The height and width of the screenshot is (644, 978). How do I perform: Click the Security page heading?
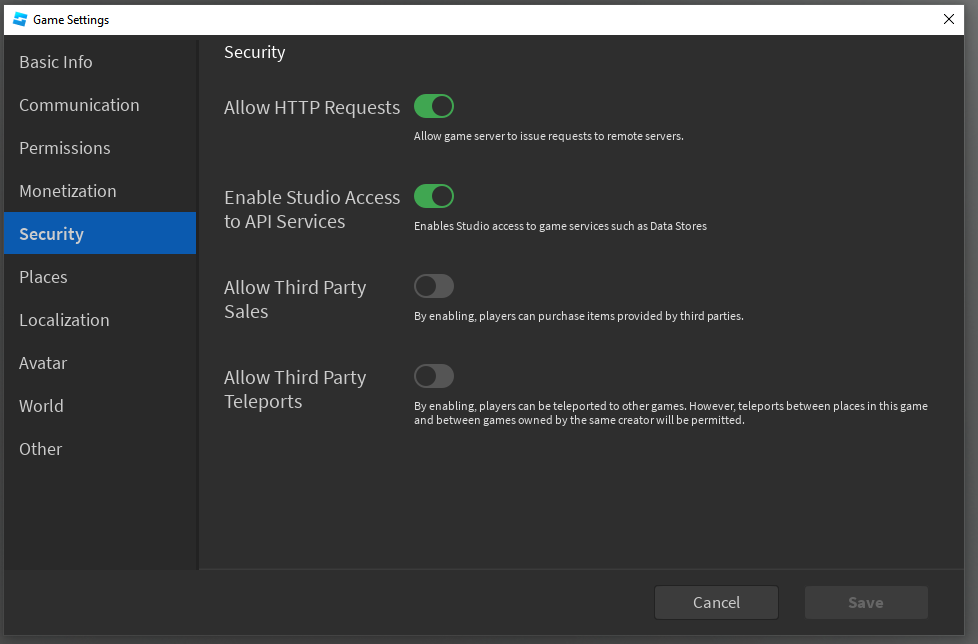click(254, 52)
